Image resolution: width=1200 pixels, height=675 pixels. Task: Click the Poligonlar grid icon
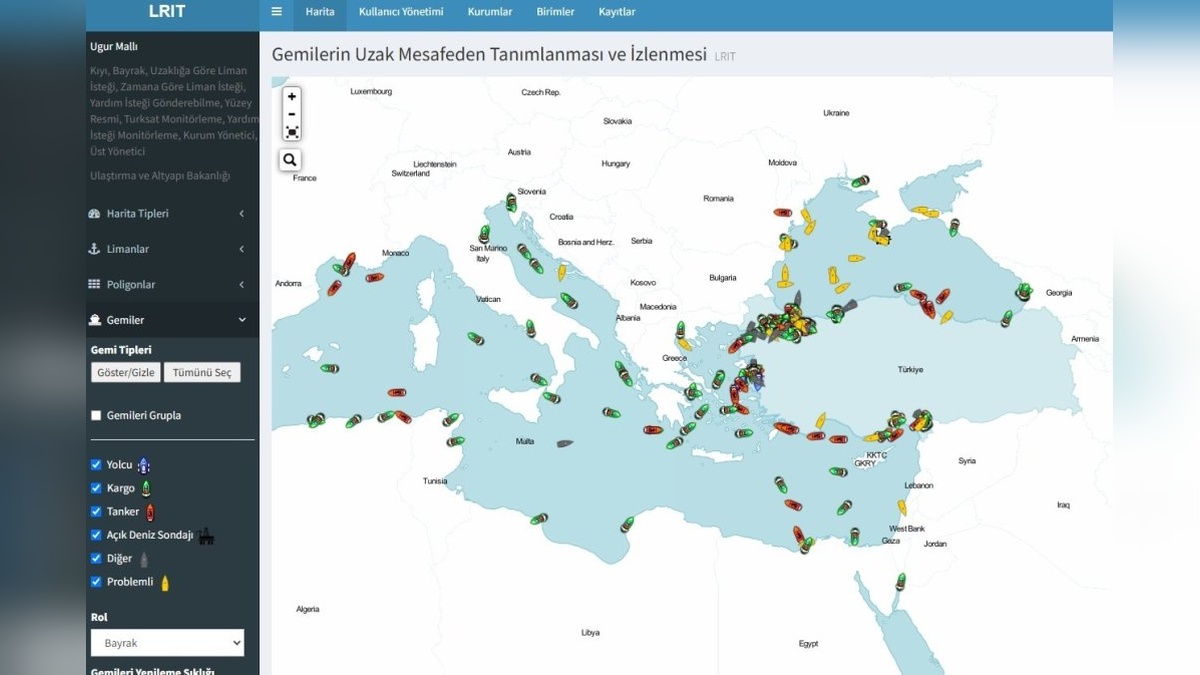coord(95,285)
